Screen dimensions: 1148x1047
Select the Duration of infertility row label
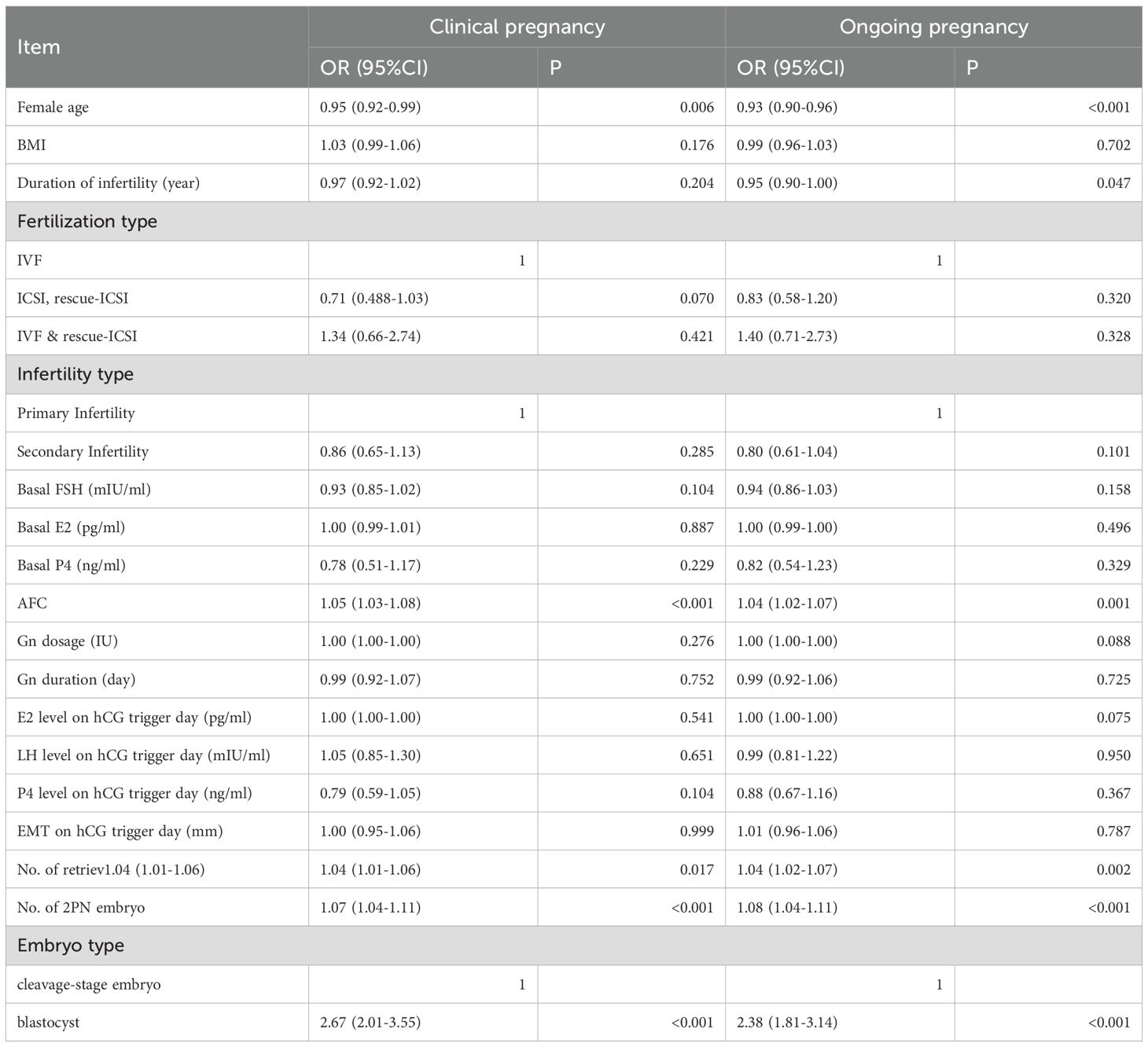click(109, 183)
